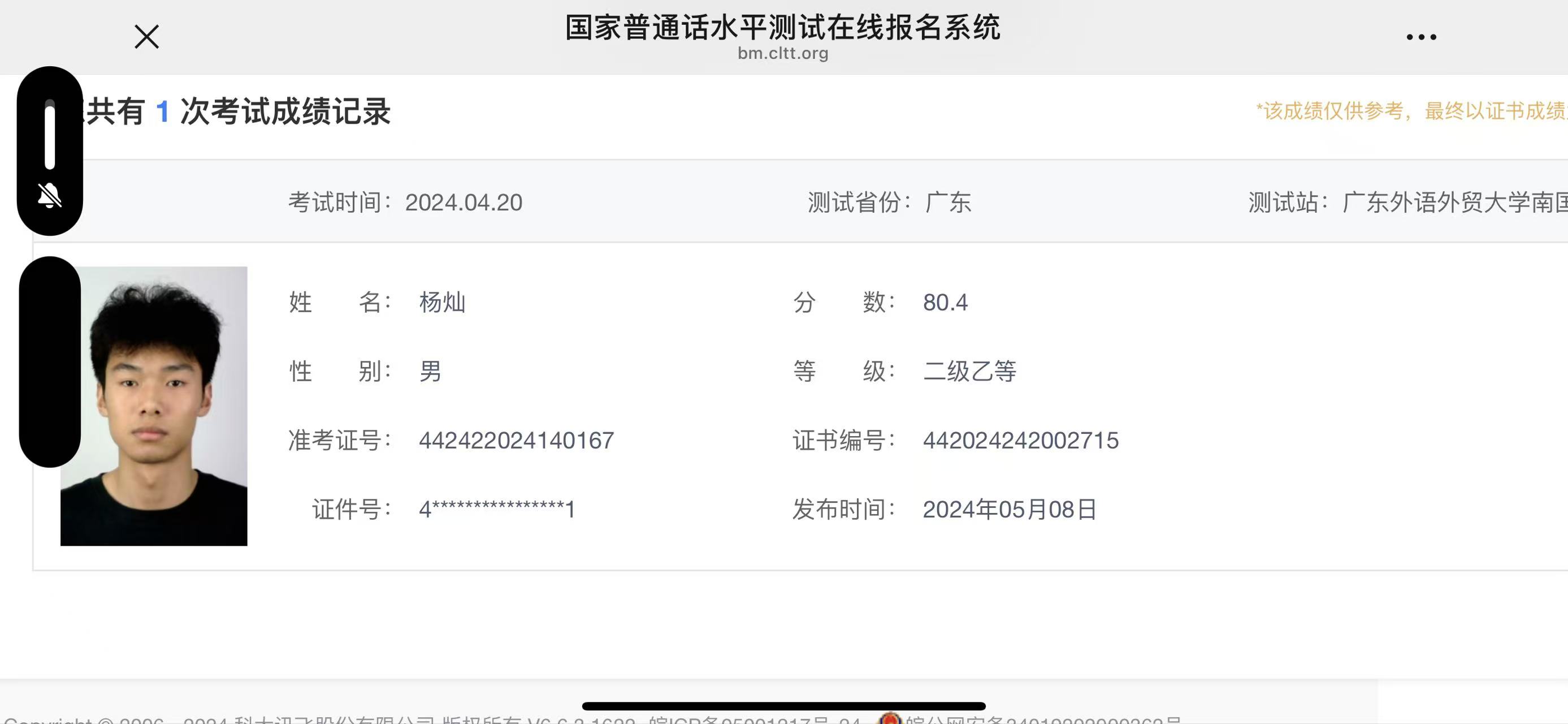Select the score value 80.4

pos(945,303)
